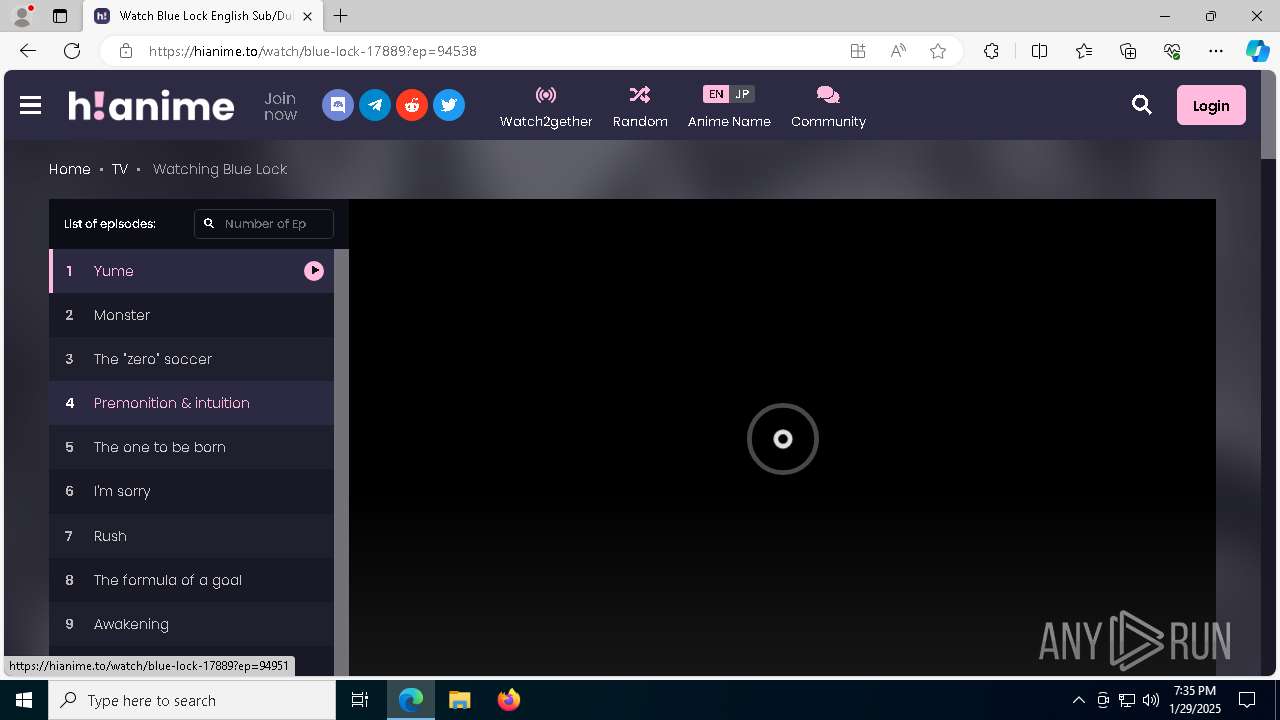Open the Twitter join link icon
Image resolution: width=1280 pixels, height=720 pixels.
449,105
